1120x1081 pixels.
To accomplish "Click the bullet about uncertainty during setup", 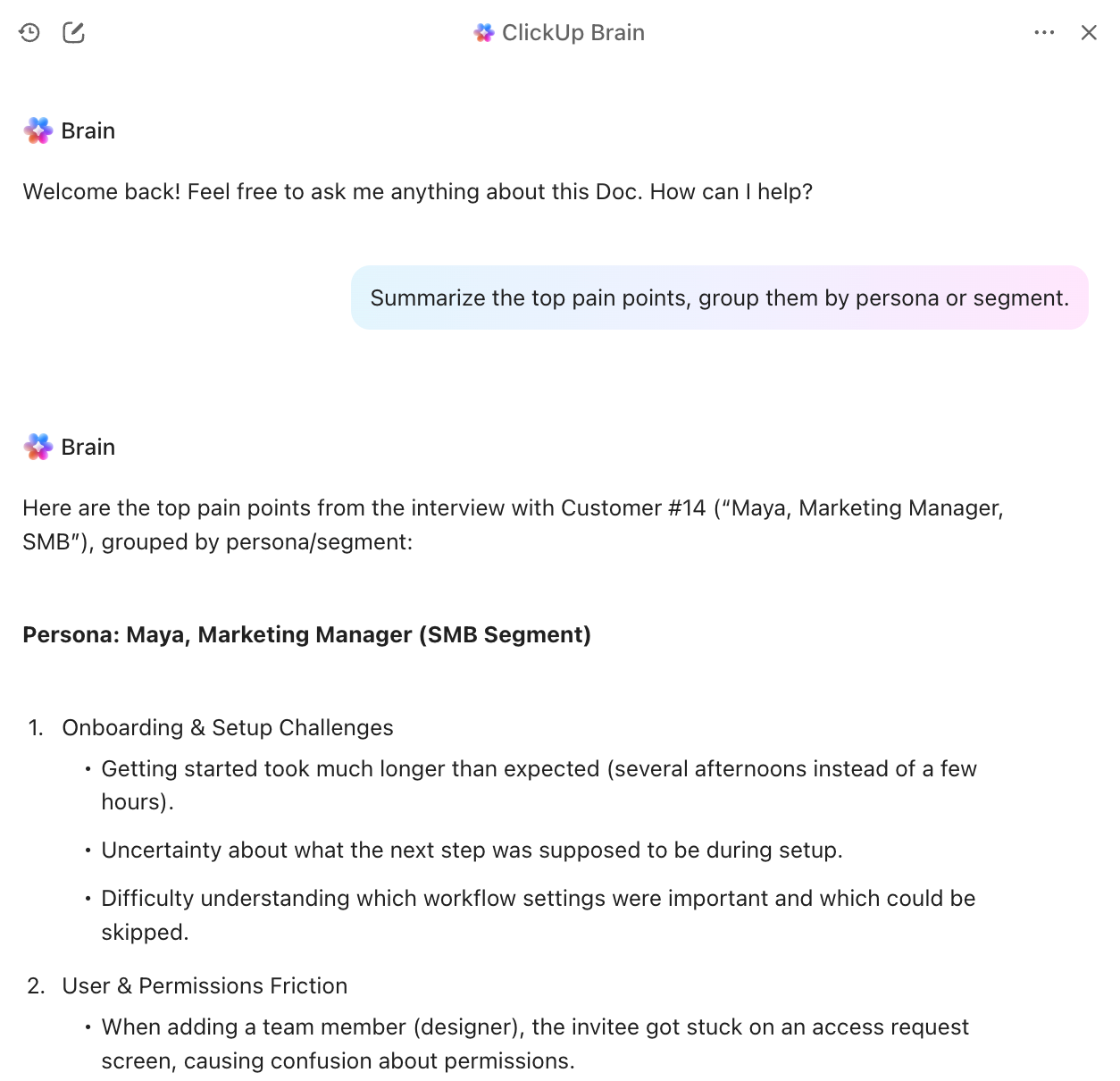I will 472,851.
